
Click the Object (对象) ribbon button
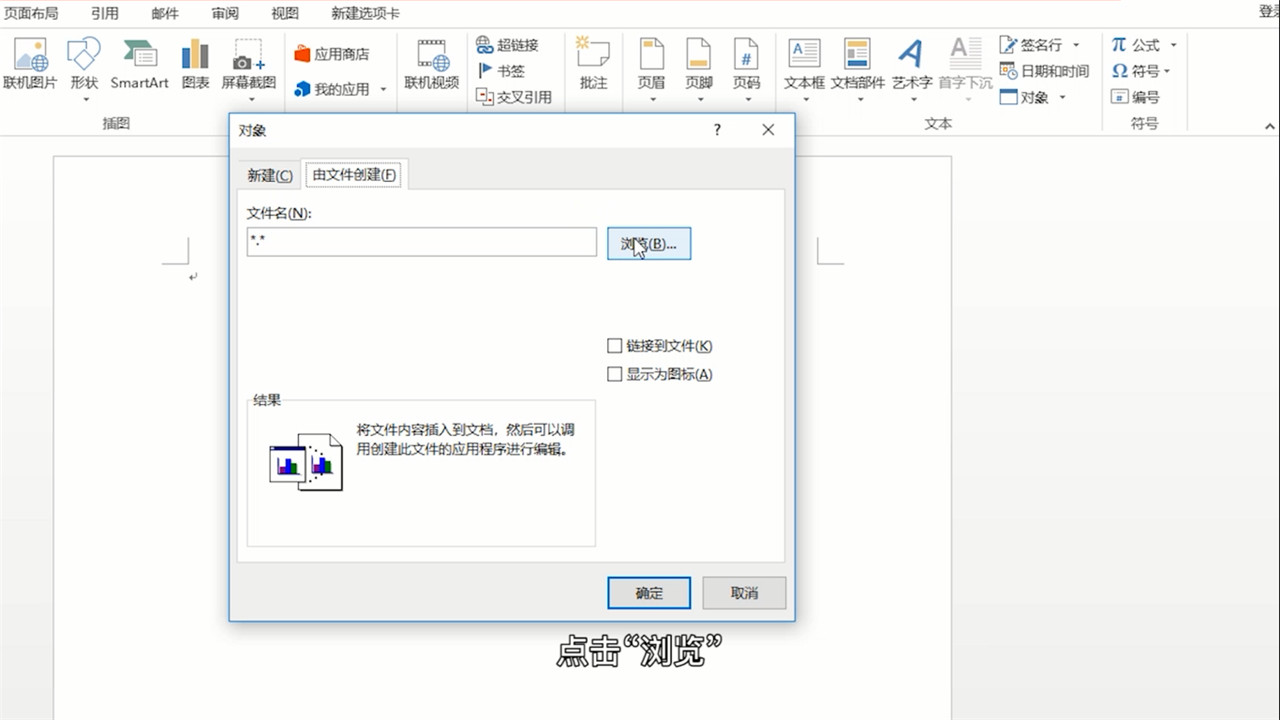[1025, 97]
